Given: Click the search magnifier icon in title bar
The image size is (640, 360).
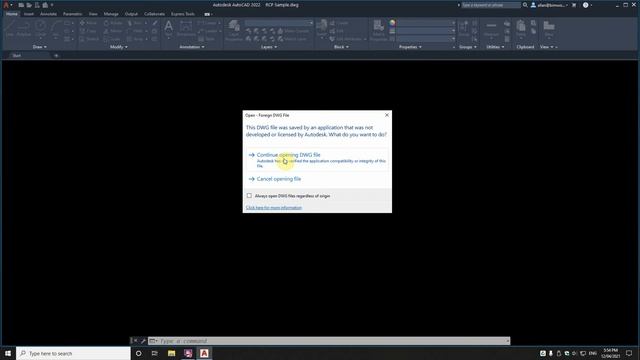Looking at the screenshot, I should point(525,5).
